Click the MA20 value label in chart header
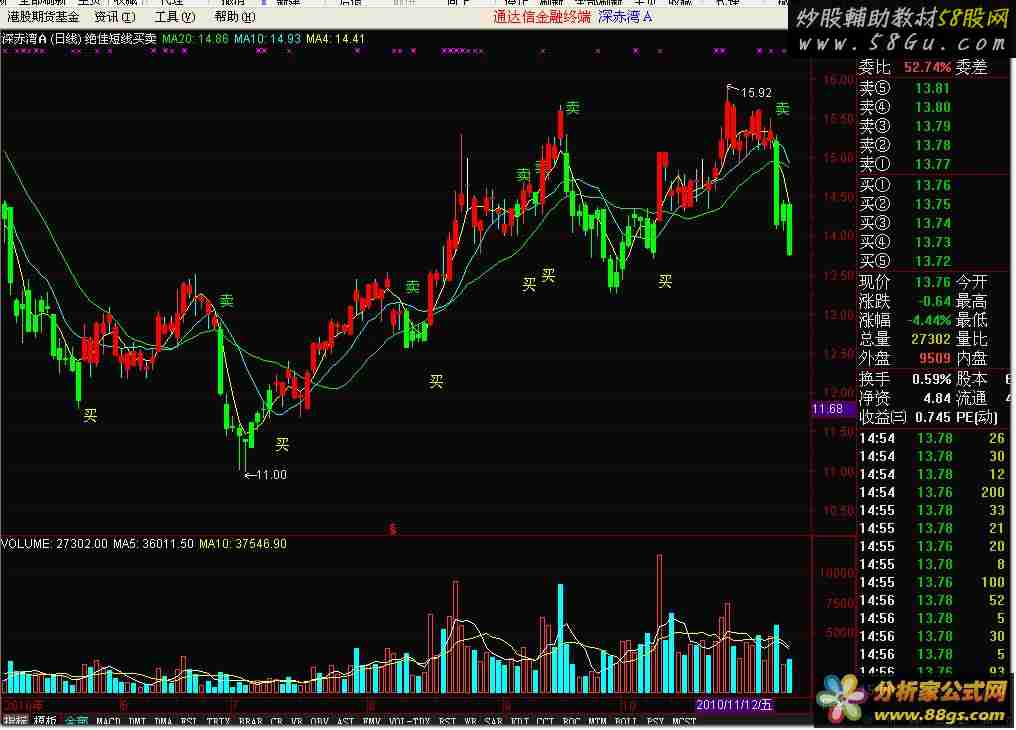Viewport: 1016px width, 730px height. [196, 39]
